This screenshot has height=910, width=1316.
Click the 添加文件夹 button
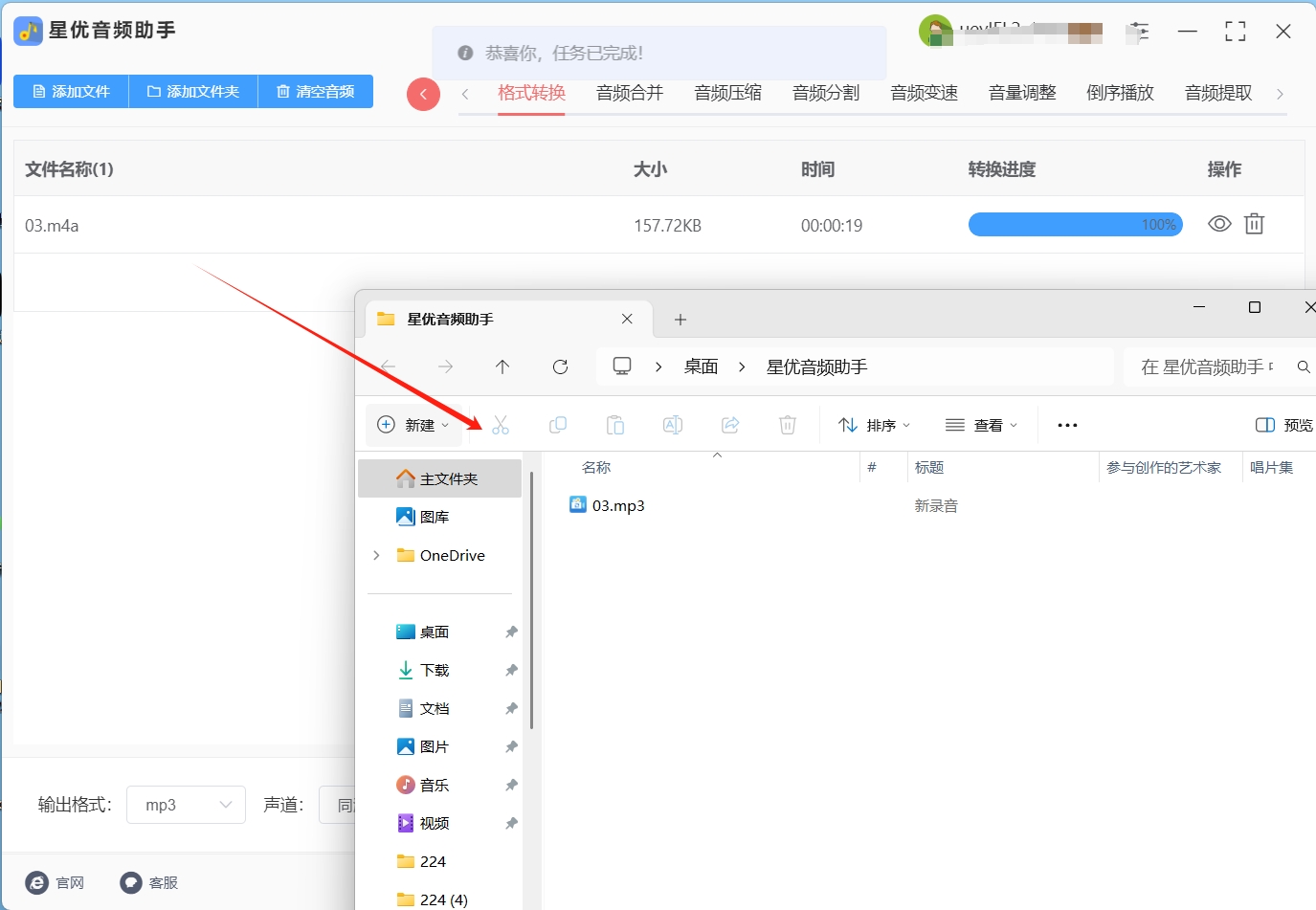point(193,92)
